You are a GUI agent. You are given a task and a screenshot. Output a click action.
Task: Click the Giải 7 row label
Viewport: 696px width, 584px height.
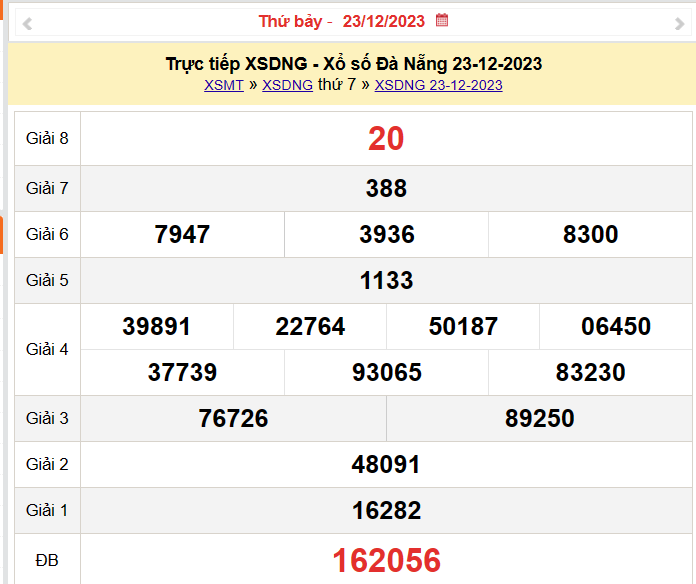coord(47,188)
